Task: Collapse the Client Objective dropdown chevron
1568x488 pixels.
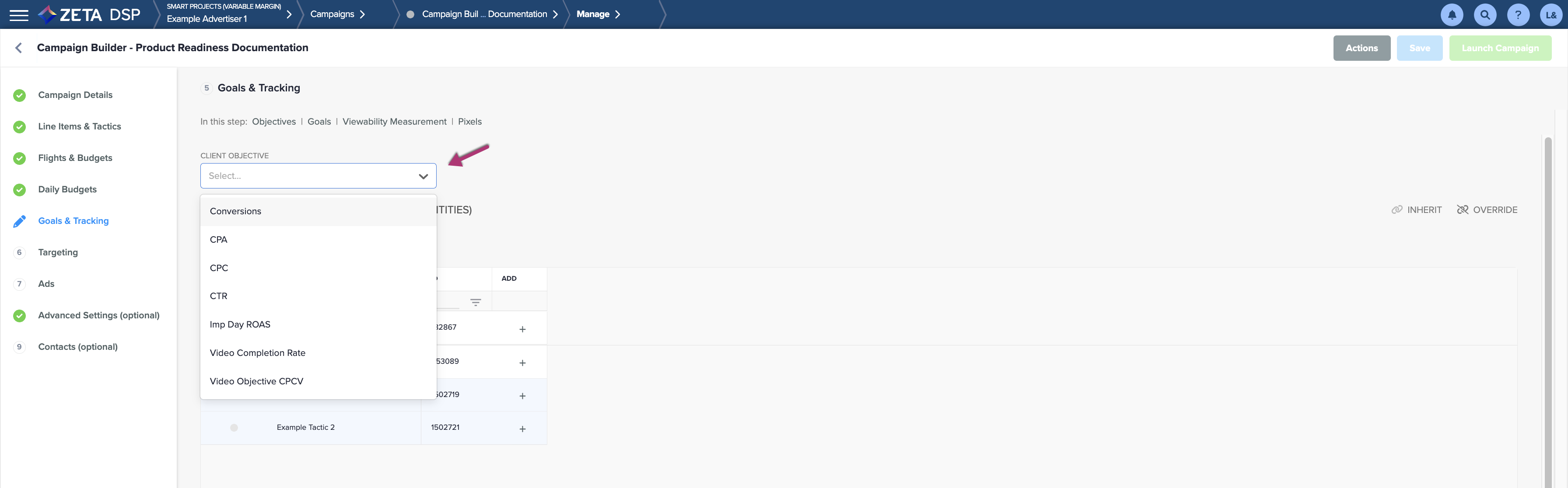Action: tap(423, 177)
